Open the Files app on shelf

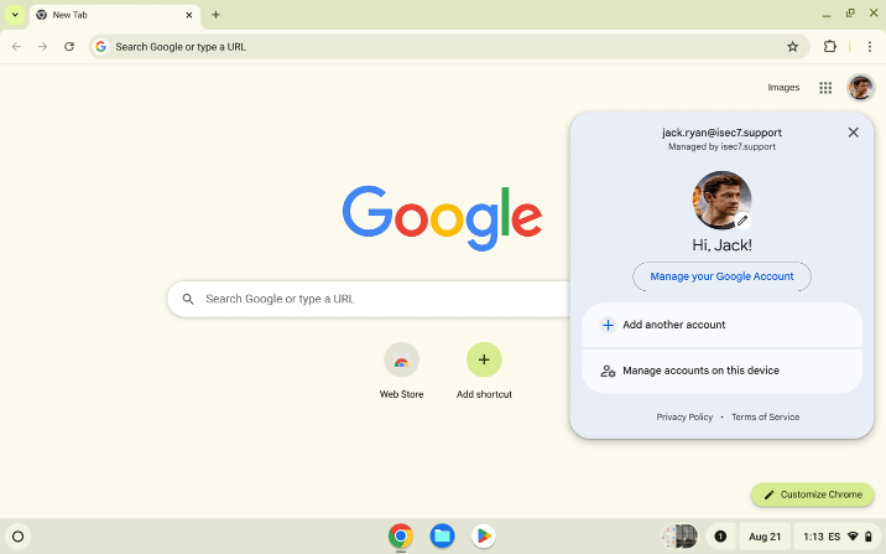(442, 536)
